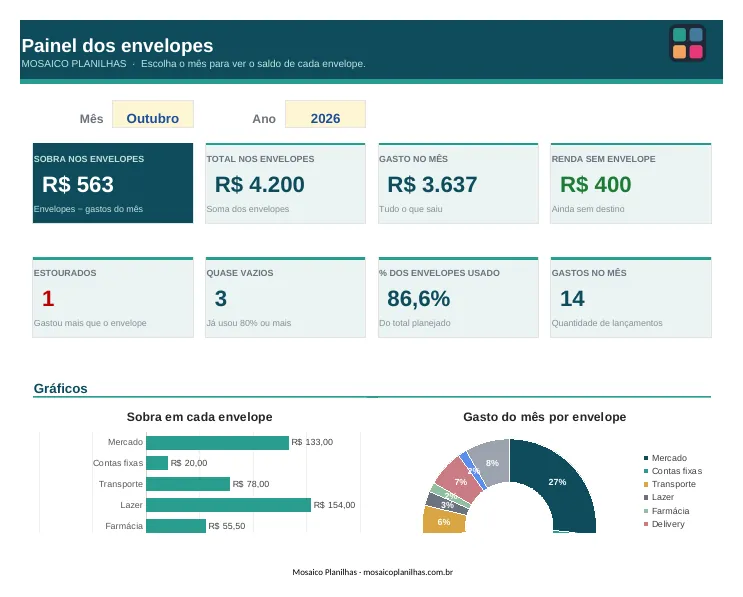
Task: Select the Mercado bar in the bar chart
Action: pyautogui.click(x=217, y=443)
